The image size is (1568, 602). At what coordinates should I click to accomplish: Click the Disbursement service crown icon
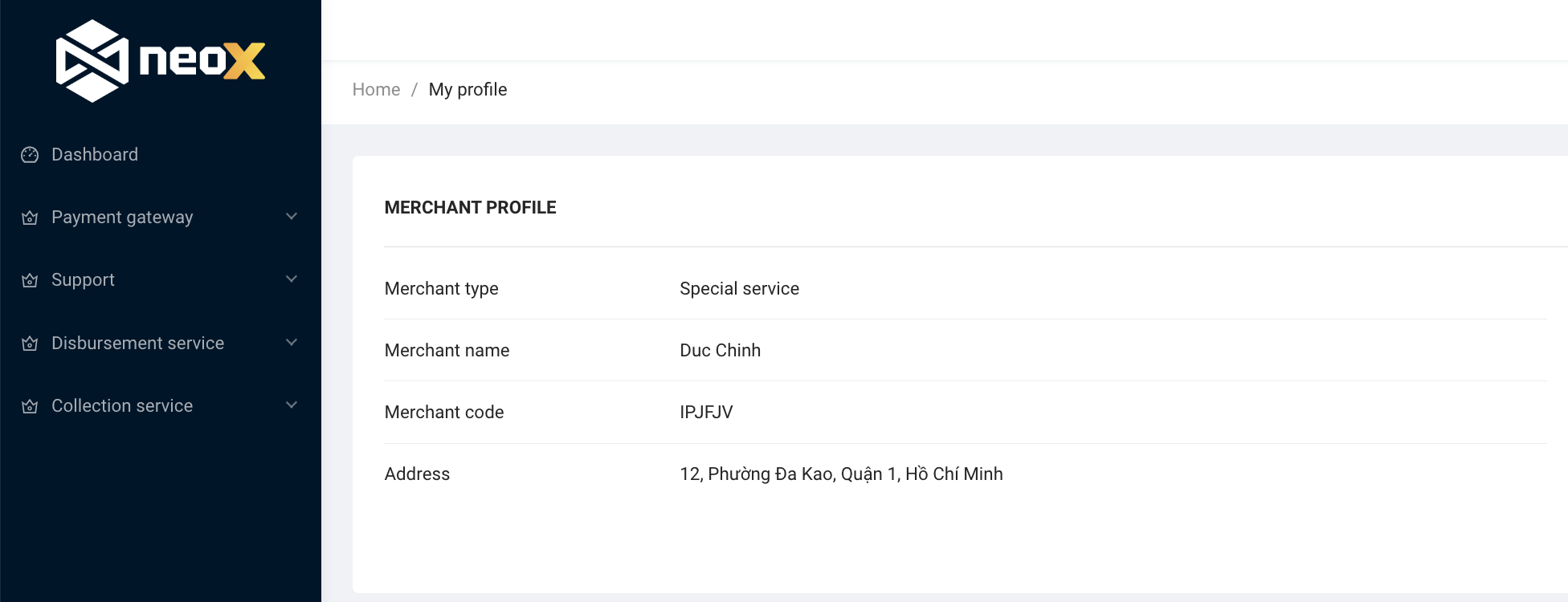tap(30, 344)
